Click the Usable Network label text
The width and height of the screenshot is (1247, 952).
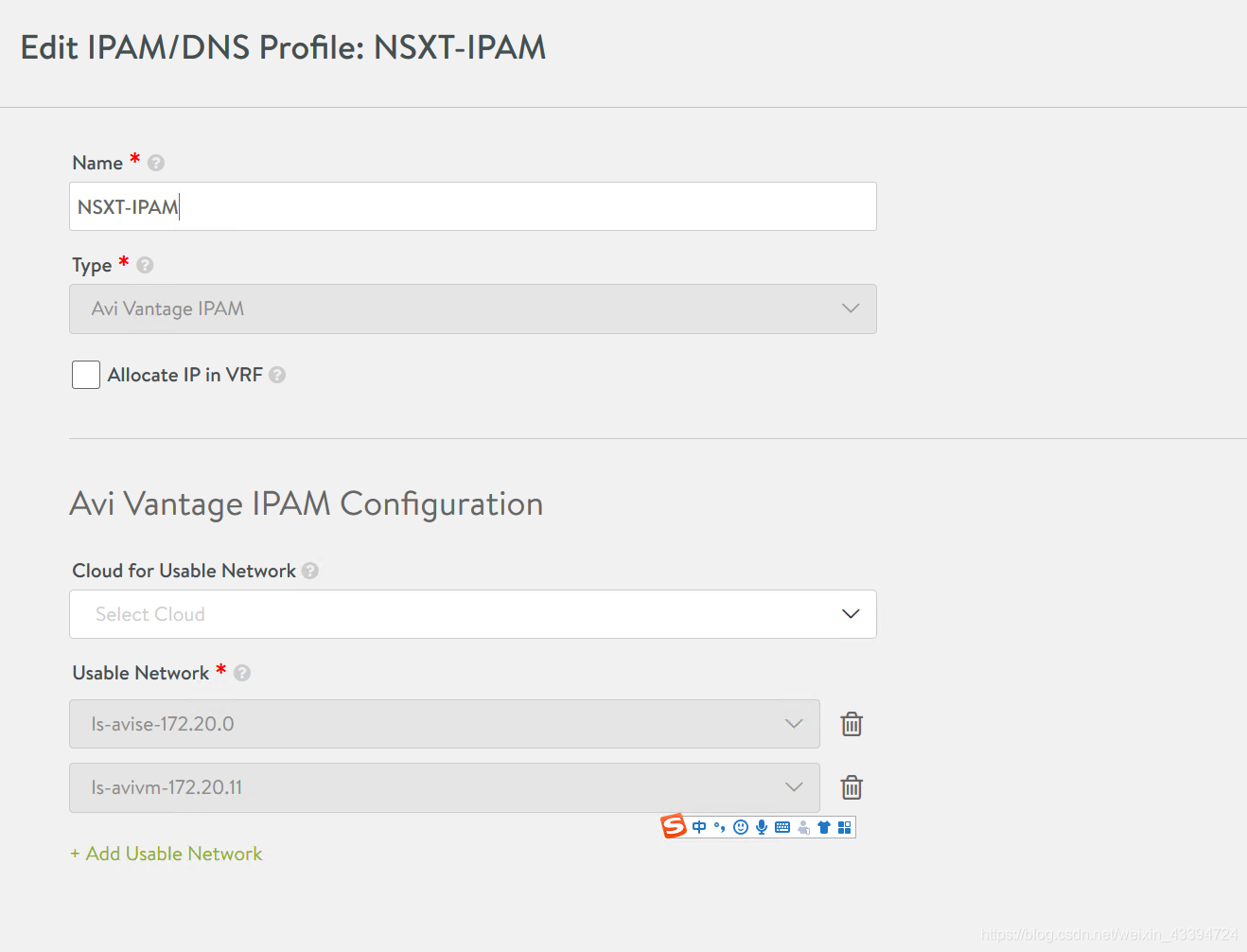141,673
